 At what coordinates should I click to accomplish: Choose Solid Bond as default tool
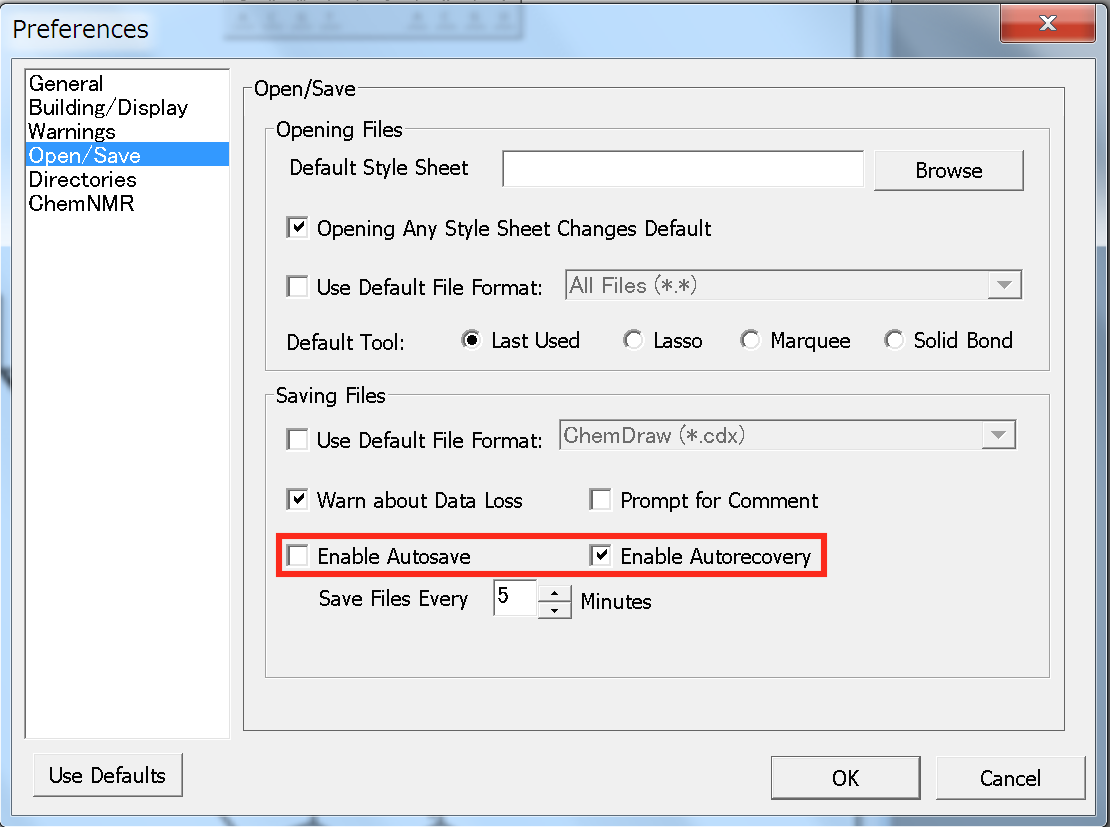click(894, 341)
